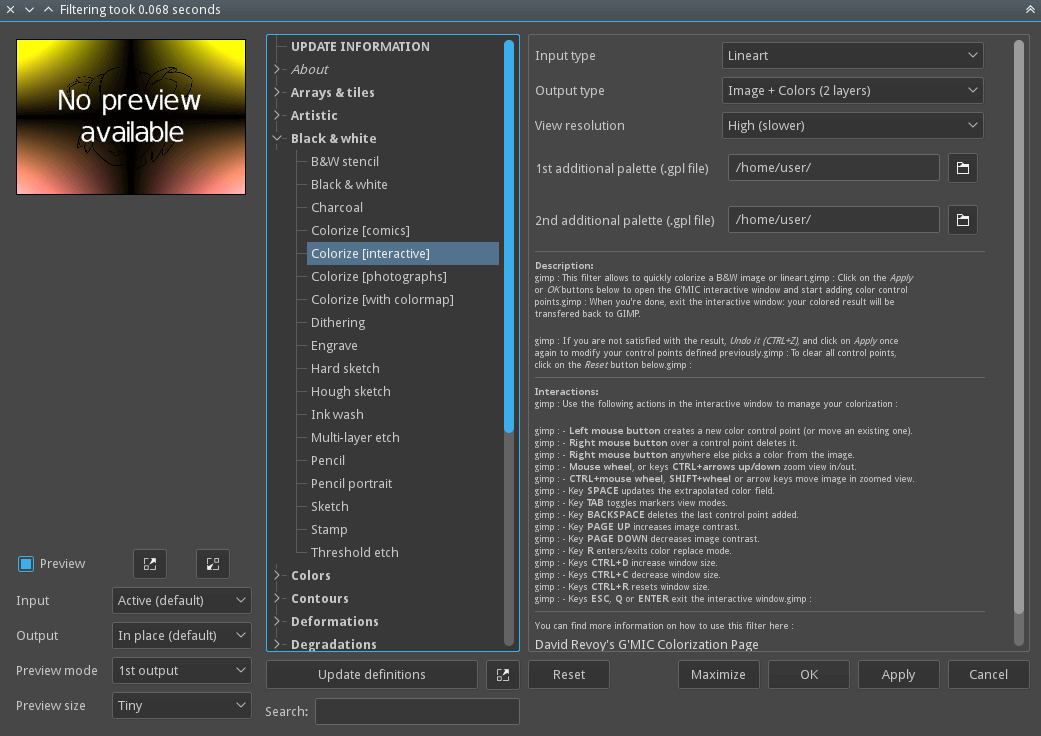
Task: Browse for the 1st additional palette file
Action: pos(962,167)
